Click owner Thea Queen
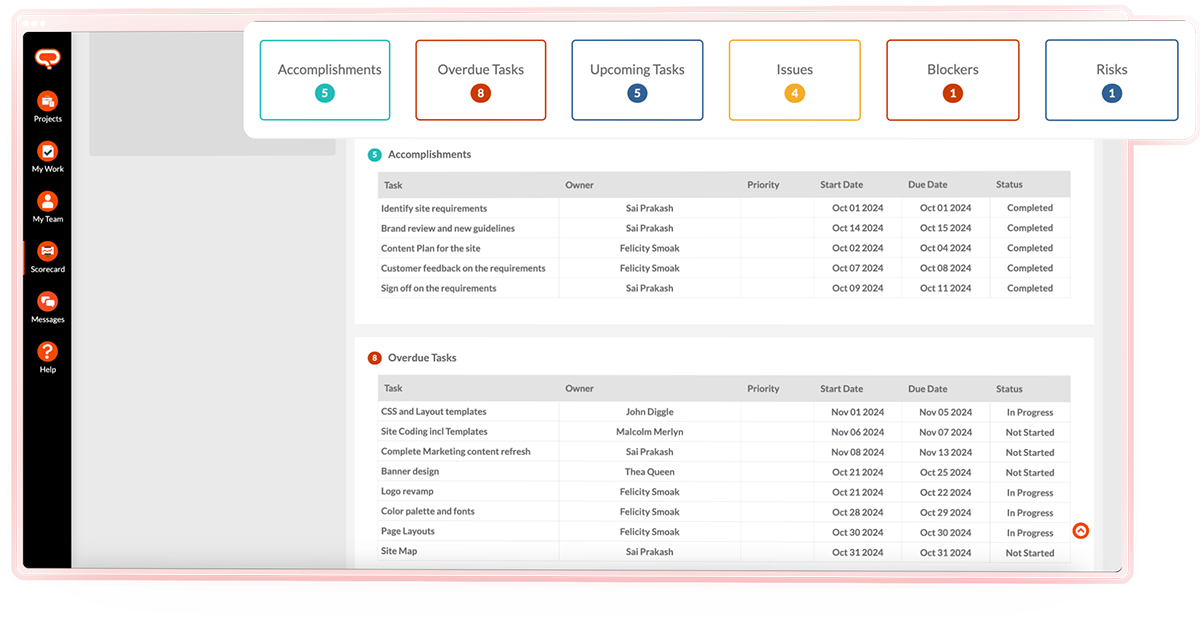This screenshot has width=1200, height=617. [650, 472]
